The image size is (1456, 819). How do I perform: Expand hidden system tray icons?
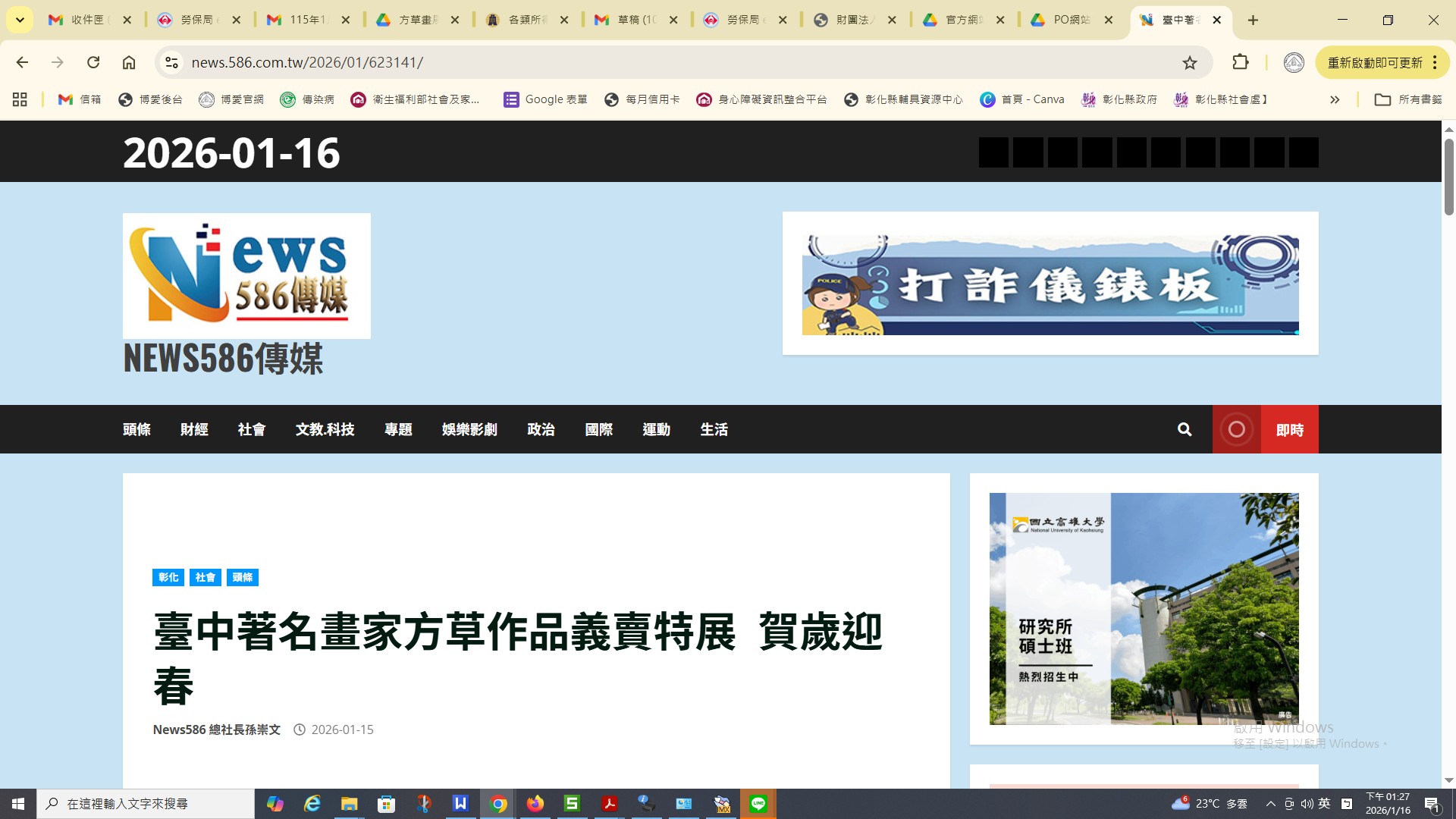(x=1270, y=804)
